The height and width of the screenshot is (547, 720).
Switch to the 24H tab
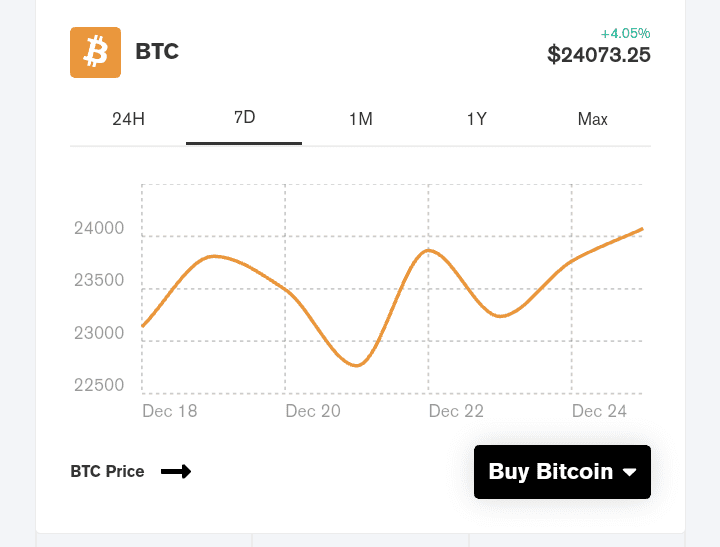(128, 119)
